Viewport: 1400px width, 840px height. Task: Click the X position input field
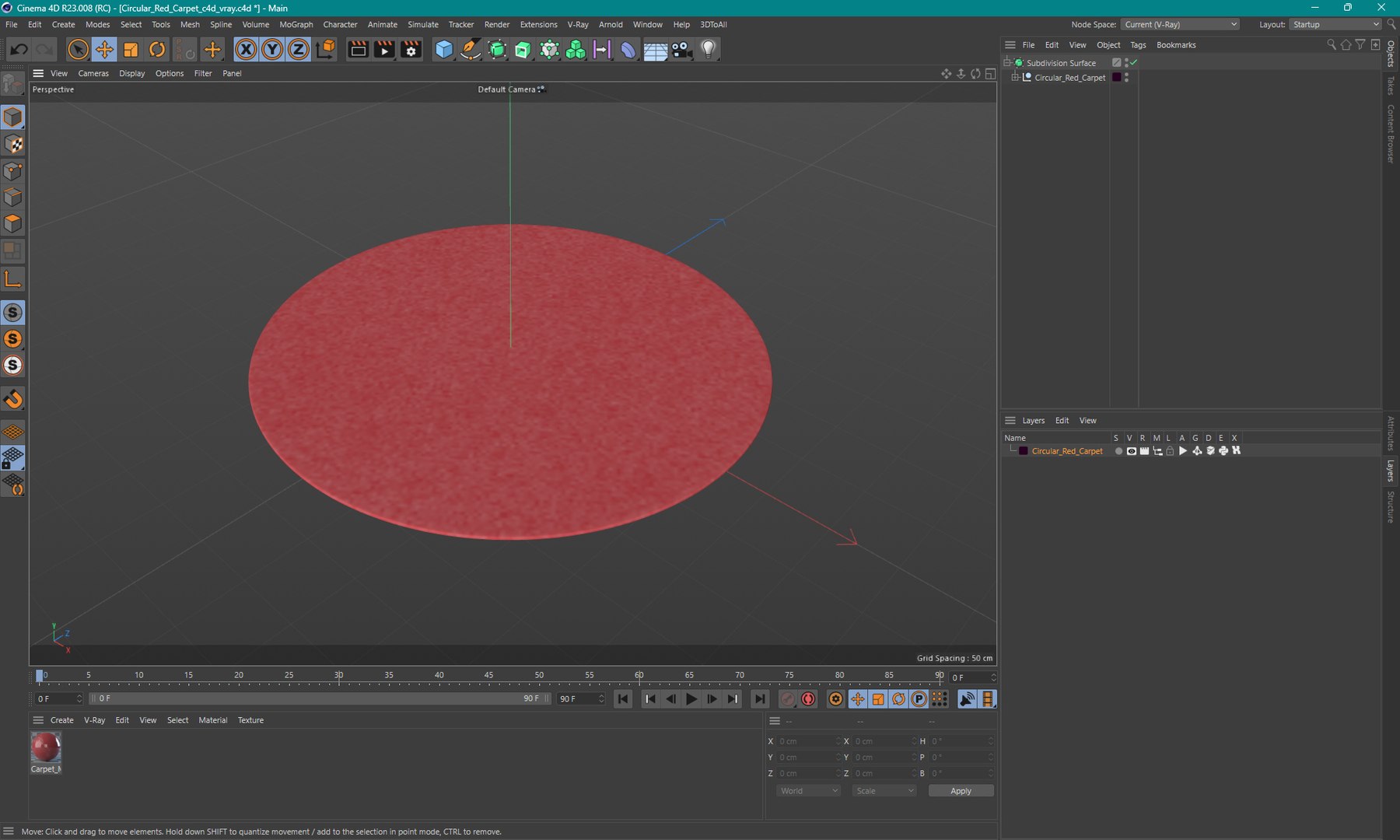(x=809, y=741)
